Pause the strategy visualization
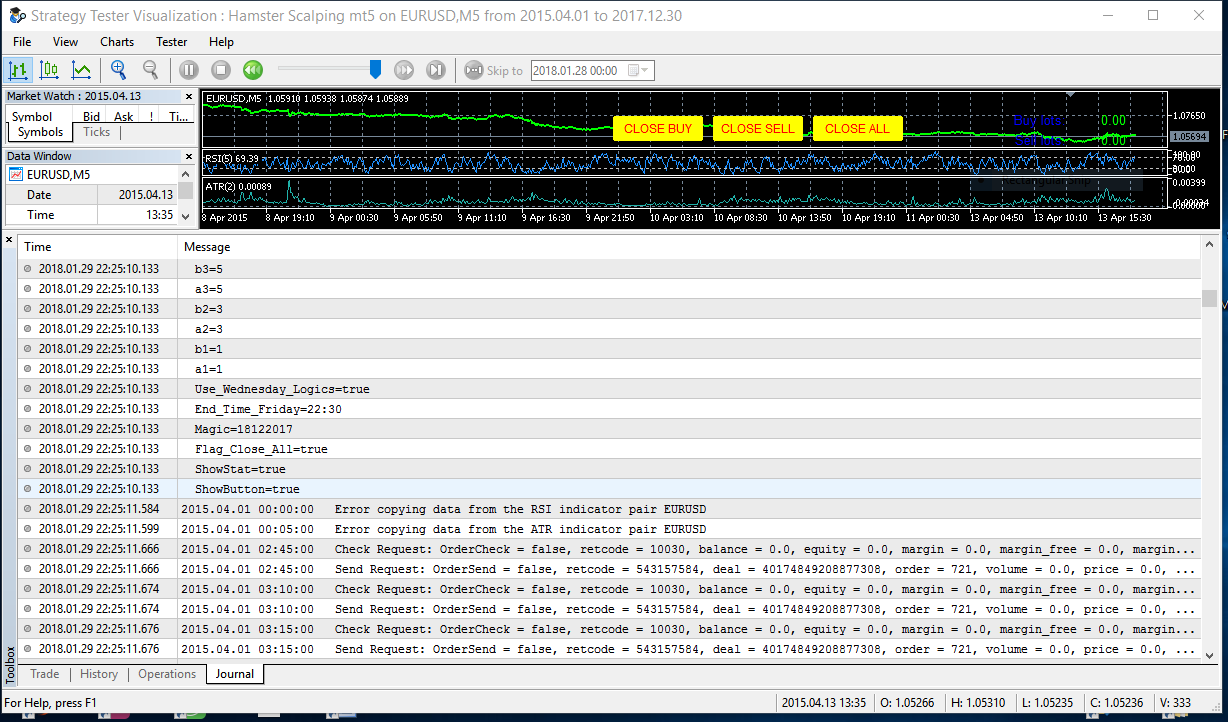Image resolution: width=1228 pixels, height=722 pixels. (189, 70)
